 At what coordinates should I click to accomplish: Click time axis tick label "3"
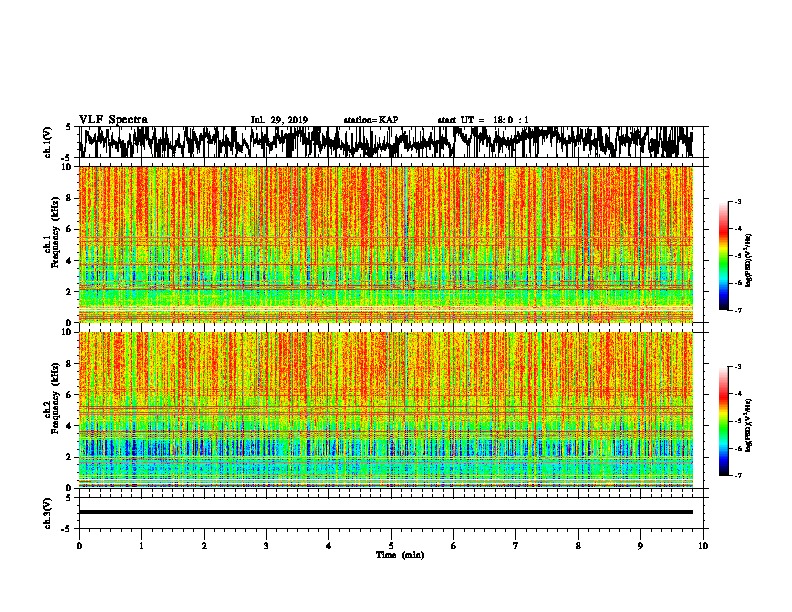266,546
